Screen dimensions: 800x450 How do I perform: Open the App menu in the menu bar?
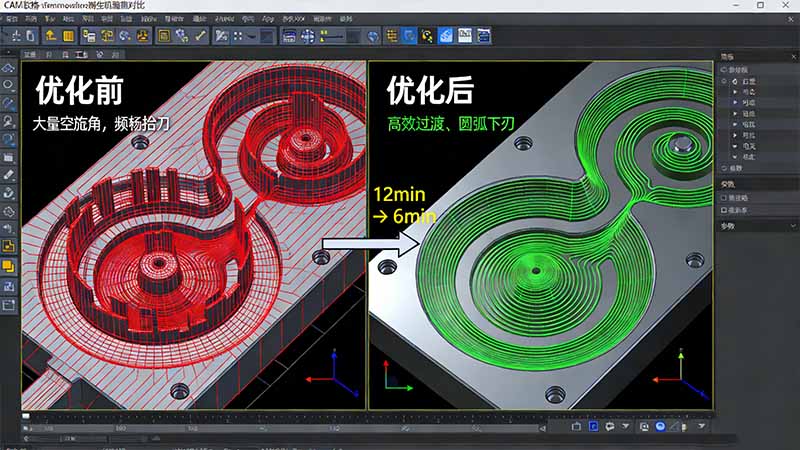pyautogui.click(x=267, y=18)
